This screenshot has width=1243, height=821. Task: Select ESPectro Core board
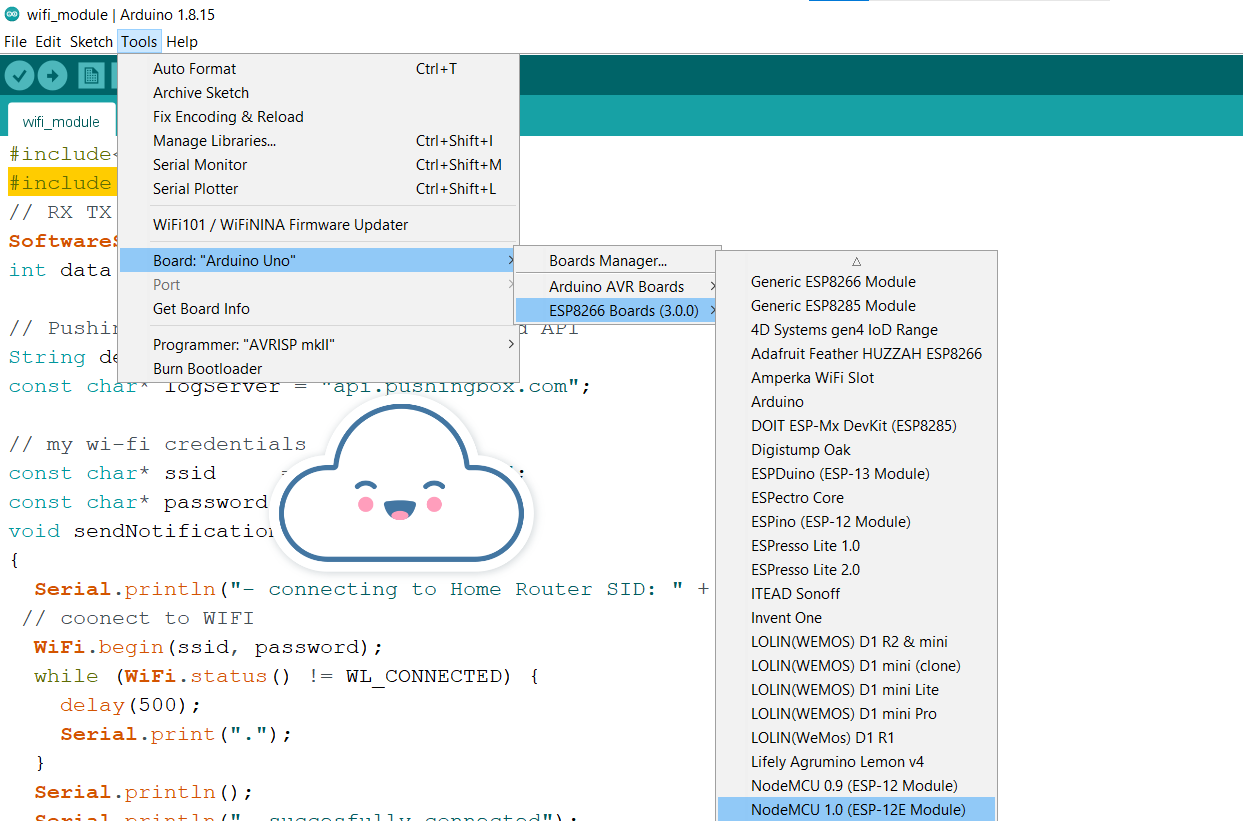[857, 498]
